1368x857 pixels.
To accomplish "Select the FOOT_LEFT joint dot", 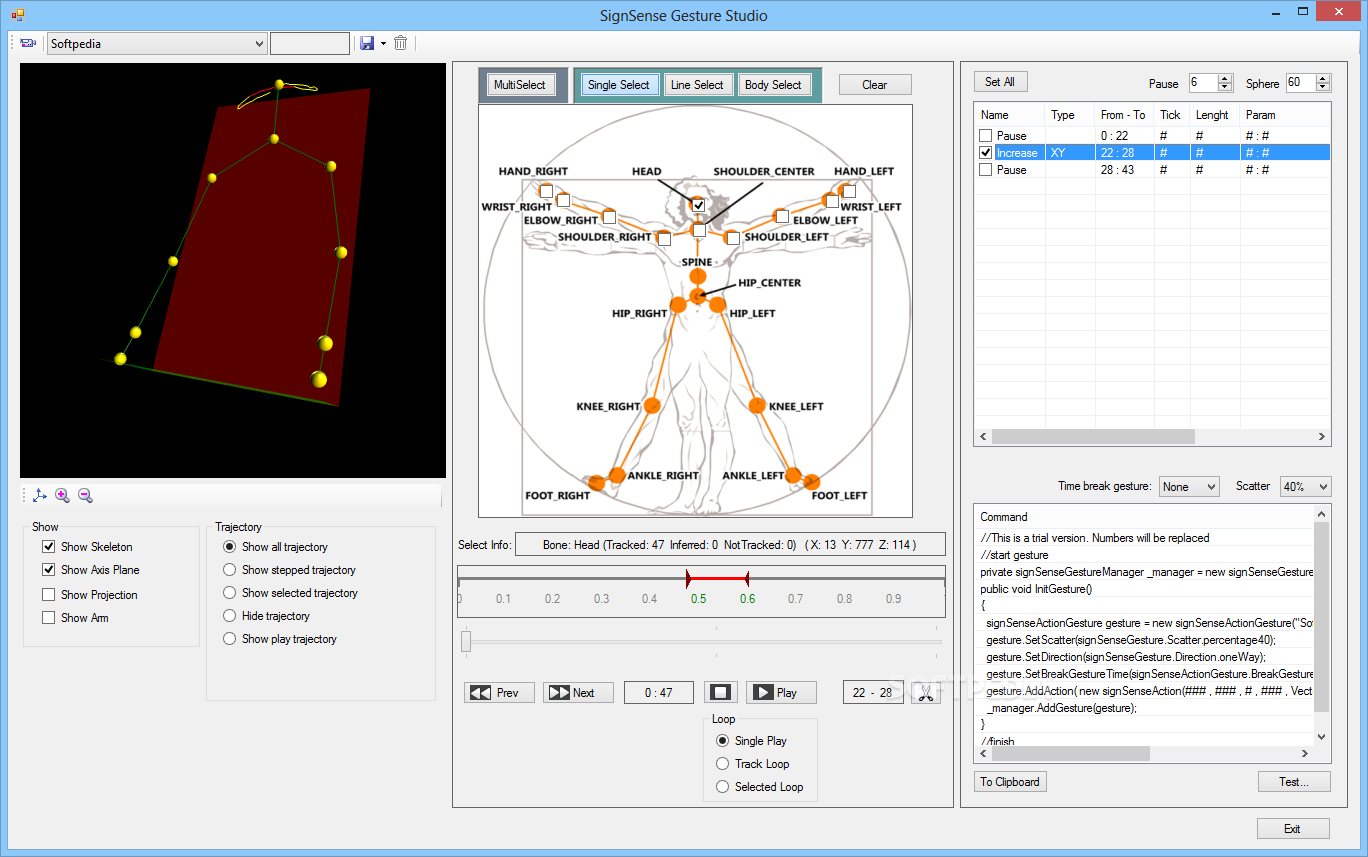I will [812, 483].
